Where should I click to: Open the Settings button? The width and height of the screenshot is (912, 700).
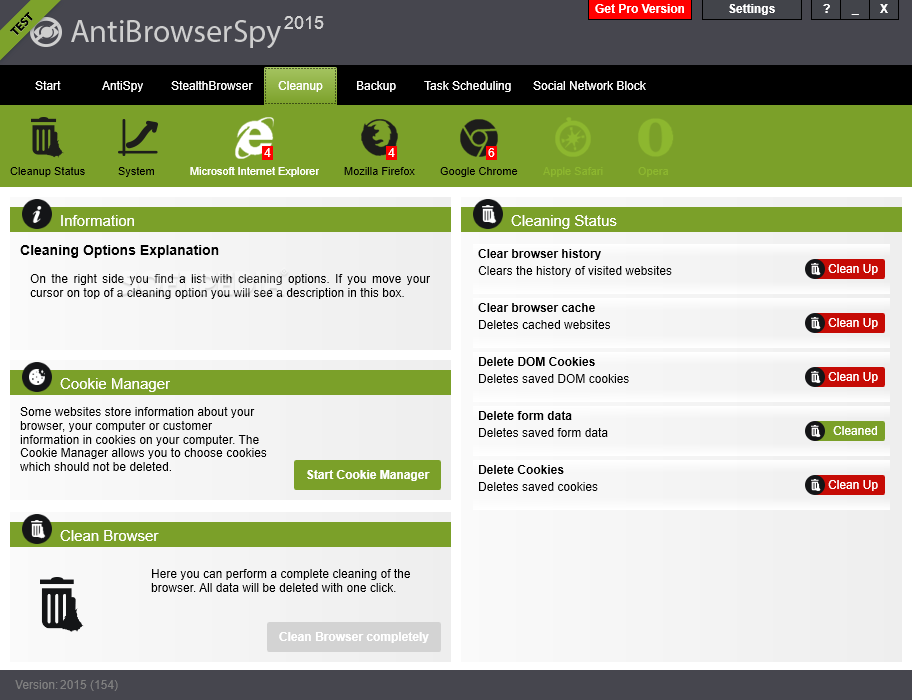tap(751, 9)
